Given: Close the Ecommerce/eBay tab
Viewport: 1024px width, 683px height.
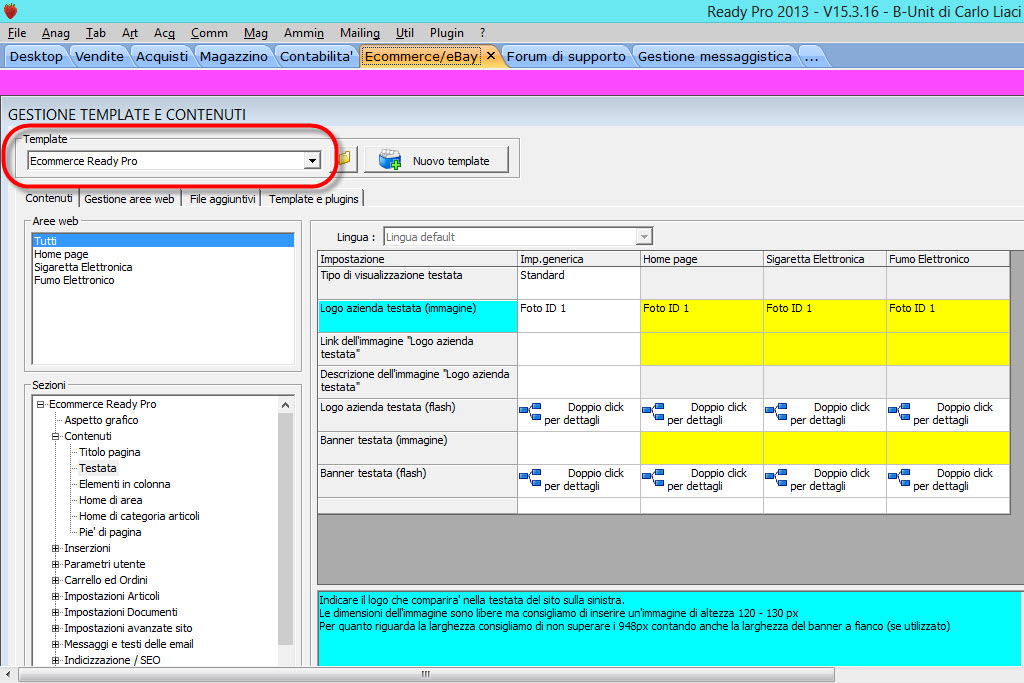Looking at the screenshot, I should pos(491,56).
